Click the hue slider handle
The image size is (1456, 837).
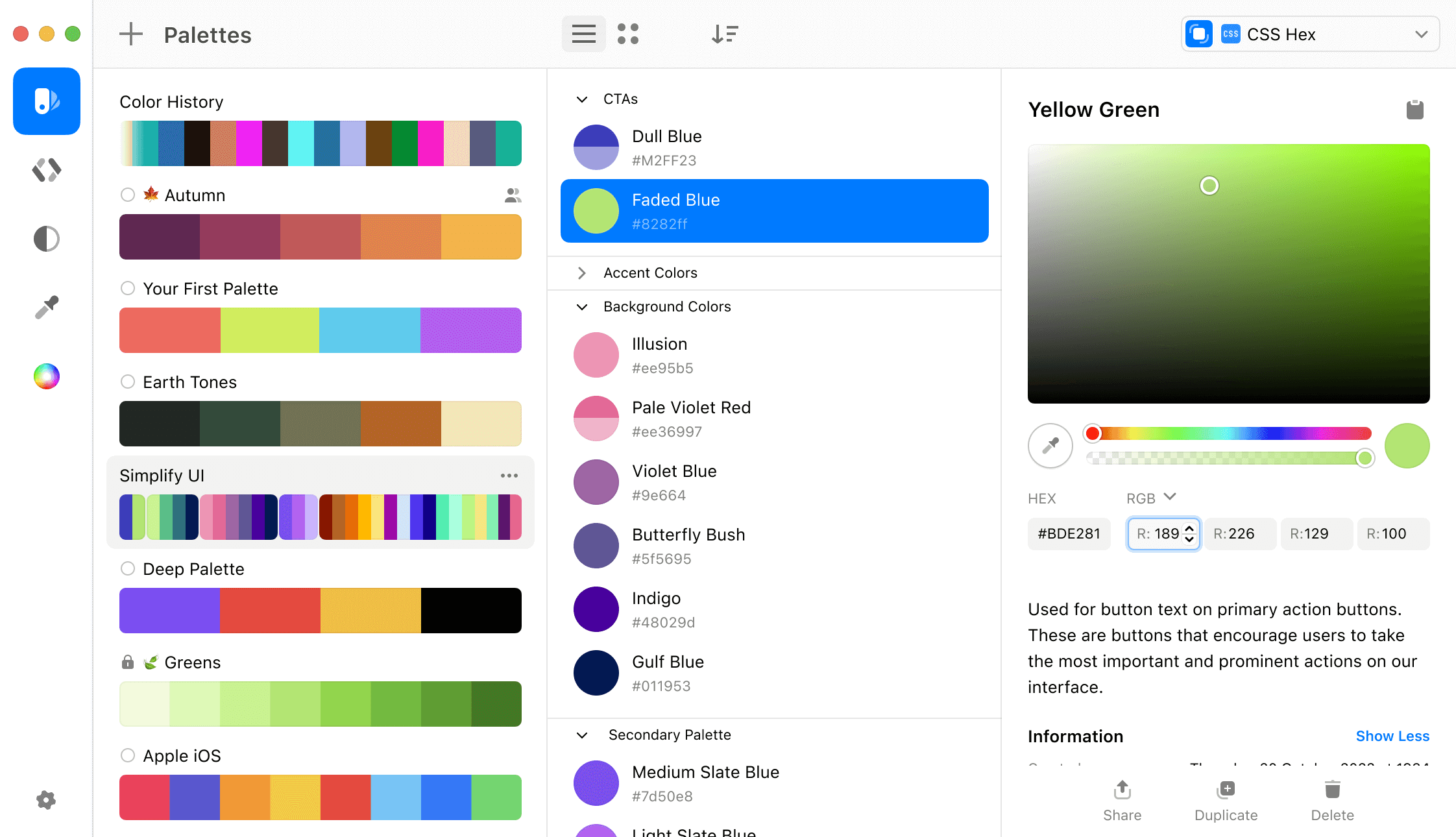[x=1093, y=433]
